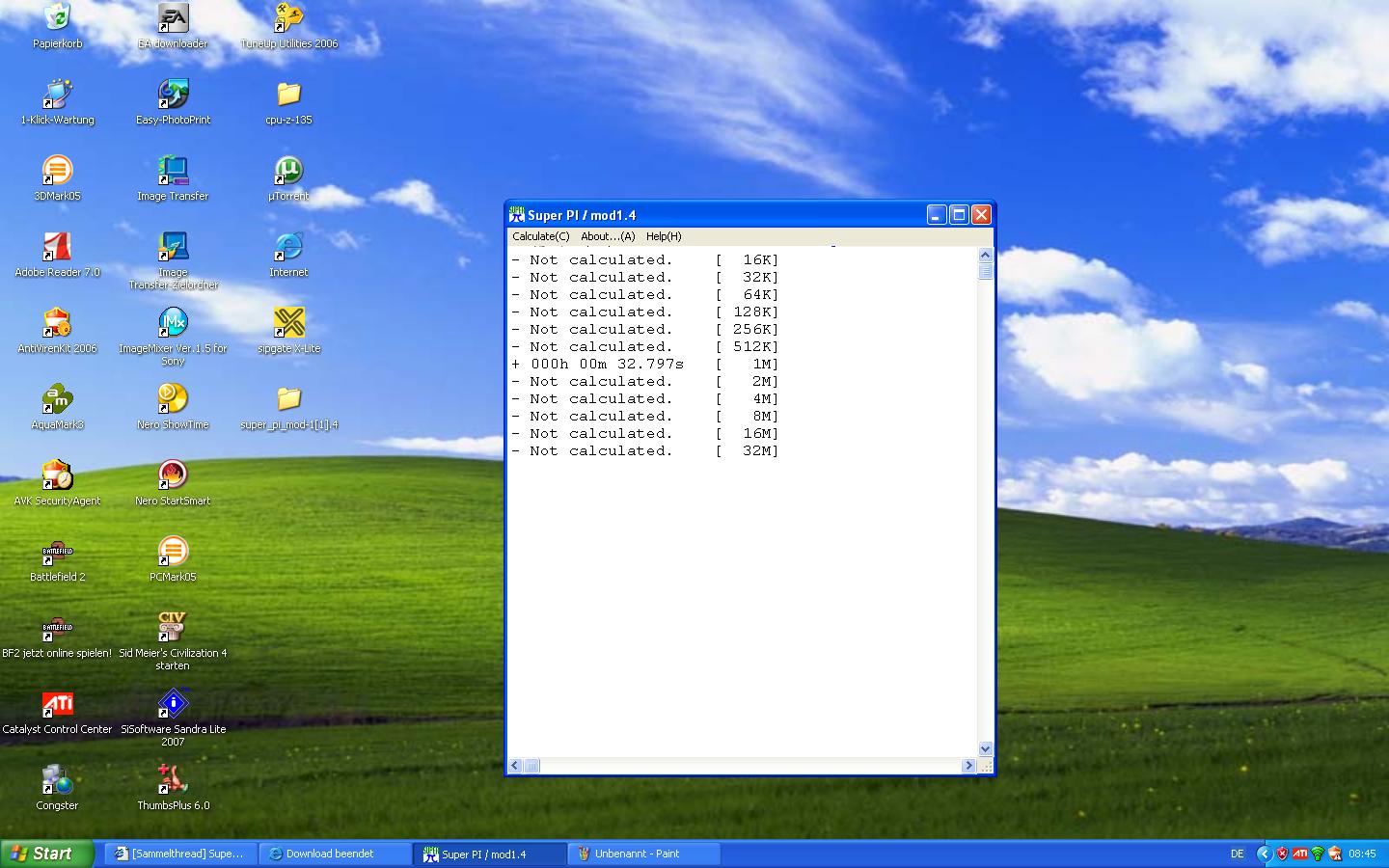
Task: Select the AquaMark3 desktop icon
Action: [x=57, y=398]
